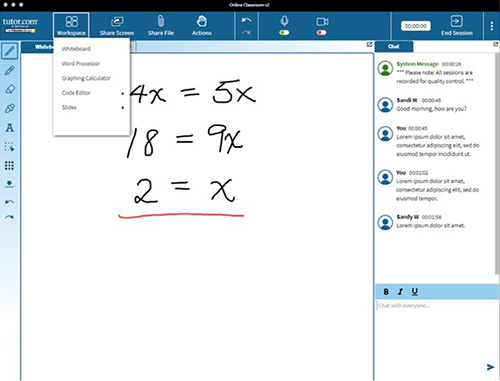Click the download whiteboard icon
The height and width of the screenshot is (381, 500).
[x=9, y=184]
